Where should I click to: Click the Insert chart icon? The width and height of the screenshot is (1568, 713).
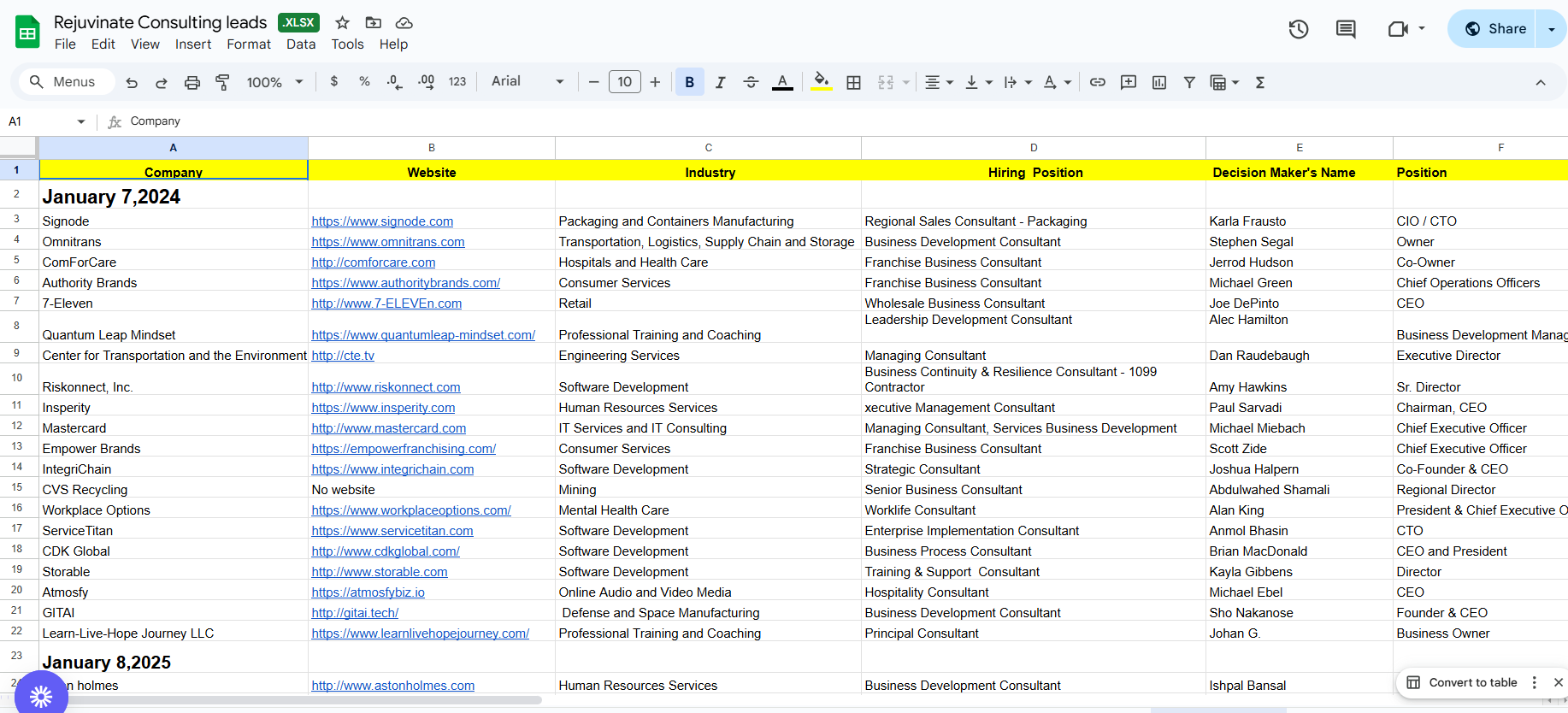click(x=1159, y=83)
